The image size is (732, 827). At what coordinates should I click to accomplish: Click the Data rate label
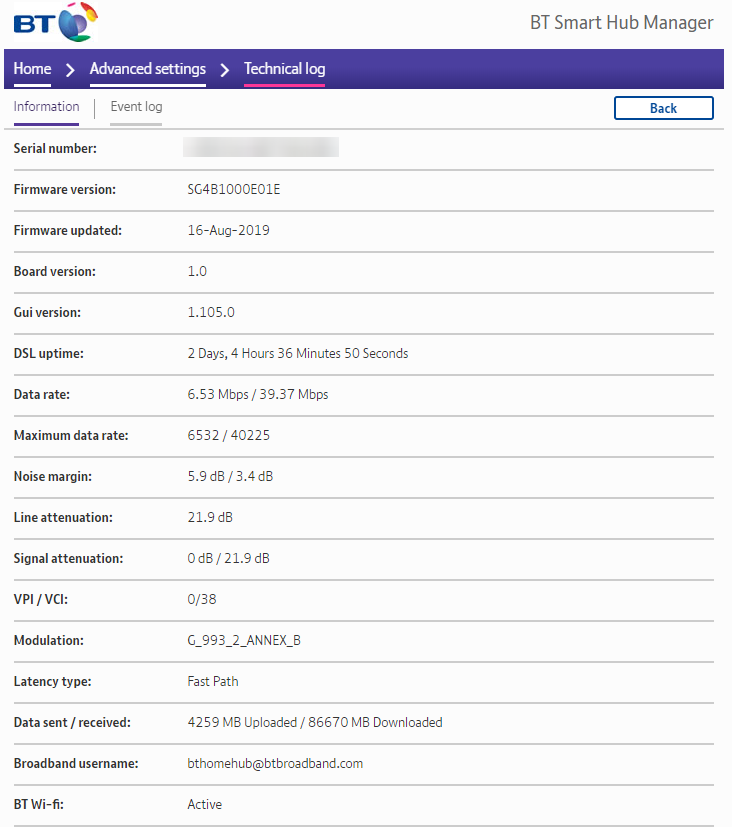[42, 395]
